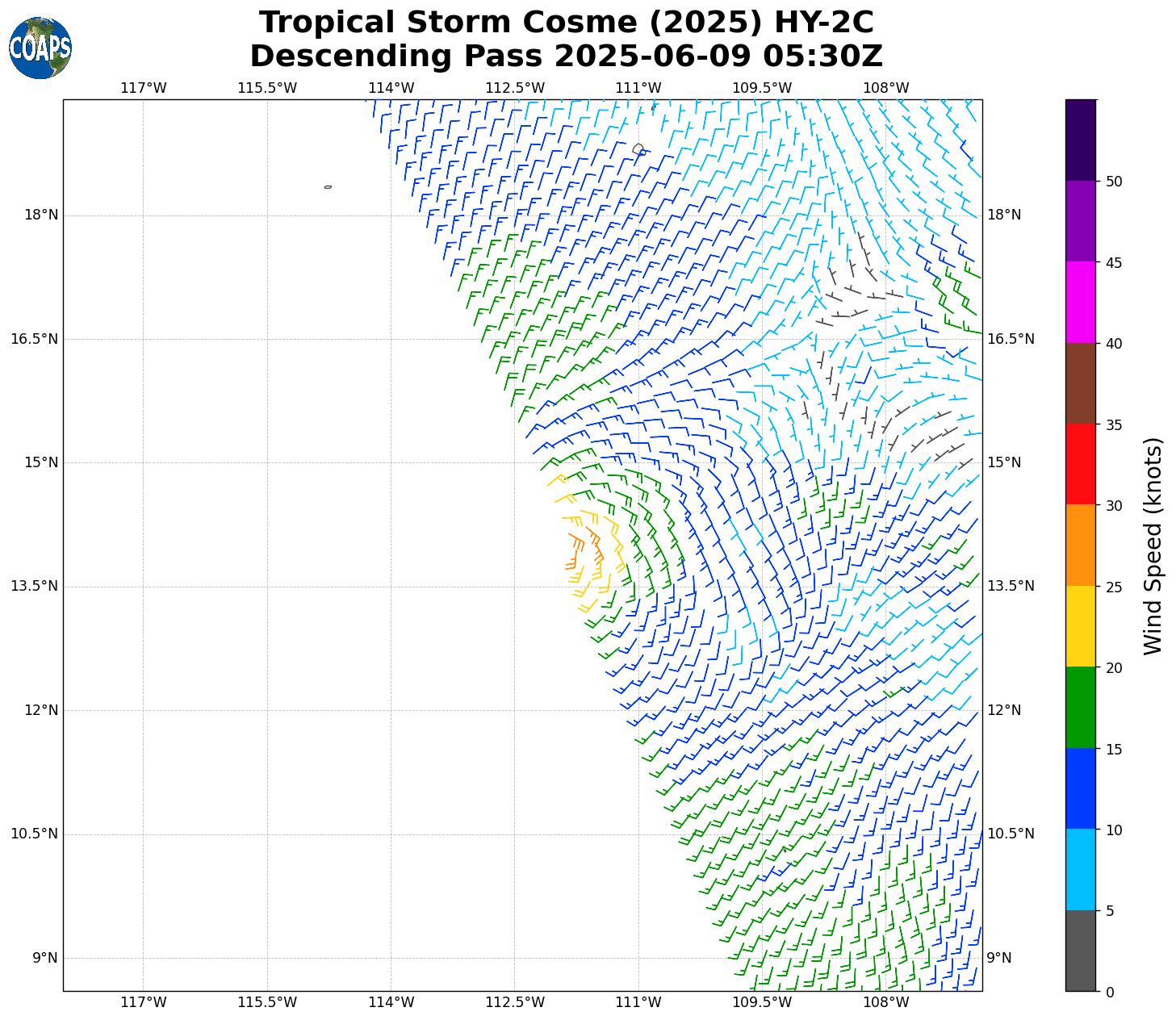1176x1020 pixels.
Task: Click the red 30–35 knot colorbar segment
Action: click(1080, 464)
